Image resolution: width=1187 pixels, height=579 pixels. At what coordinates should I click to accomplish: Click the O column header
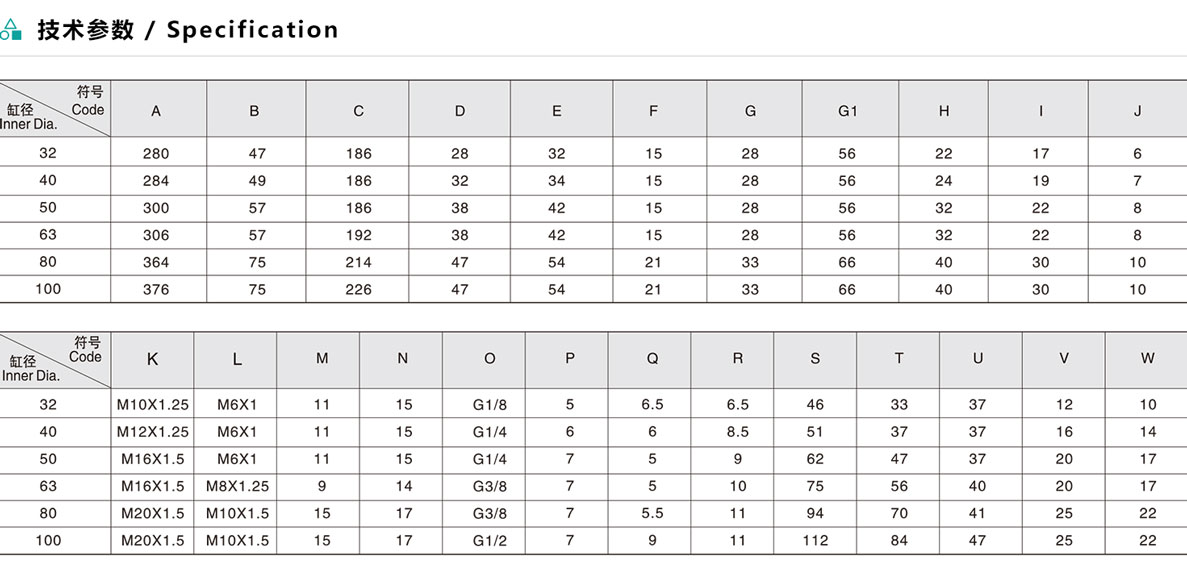coord(489,359)
